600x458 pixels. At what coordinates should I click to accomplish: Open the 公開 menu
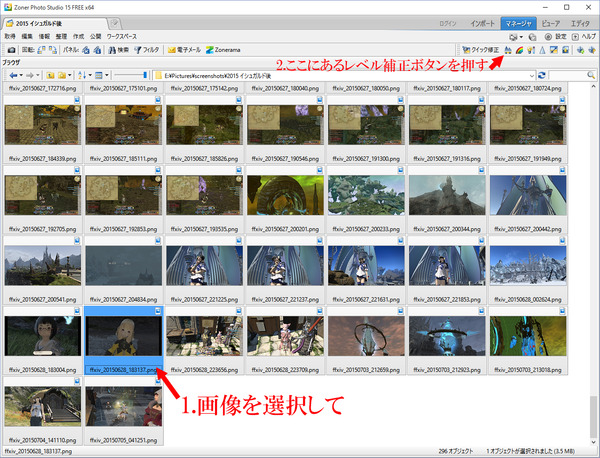point(95,36)
